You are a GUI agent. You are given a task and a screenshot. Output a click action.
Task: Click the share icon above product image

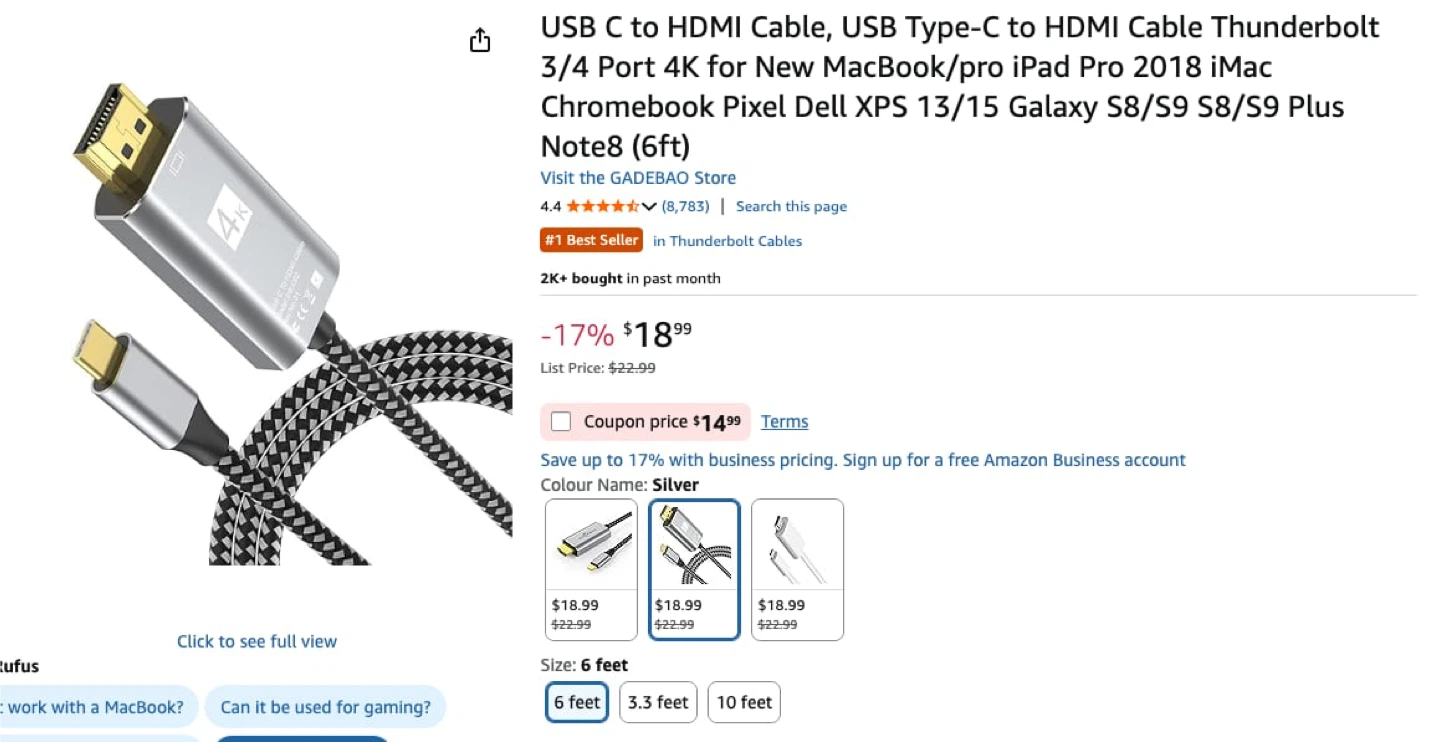(480, 40)
